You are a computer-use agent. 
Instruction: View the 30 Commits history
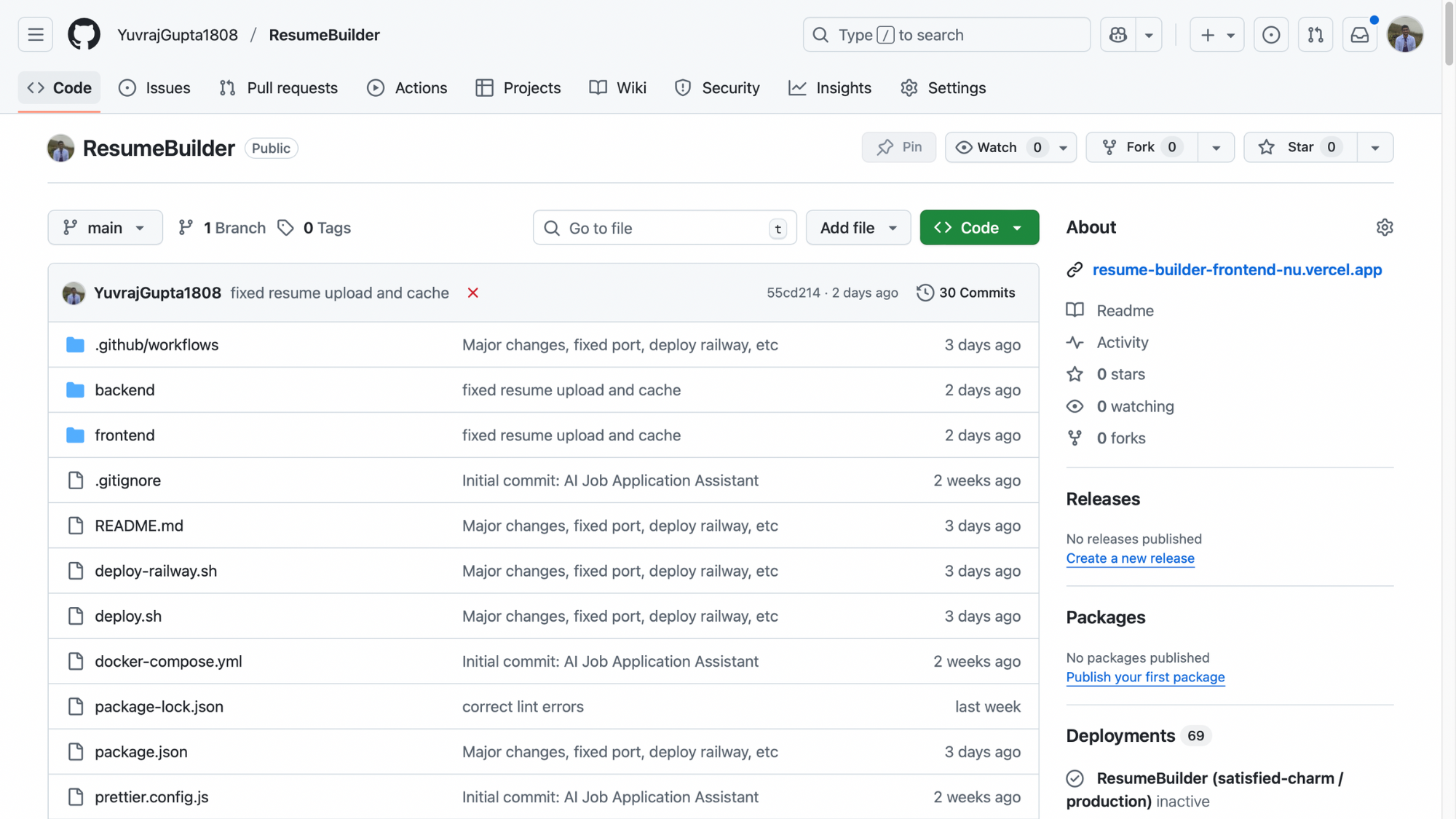coord(966,293)
